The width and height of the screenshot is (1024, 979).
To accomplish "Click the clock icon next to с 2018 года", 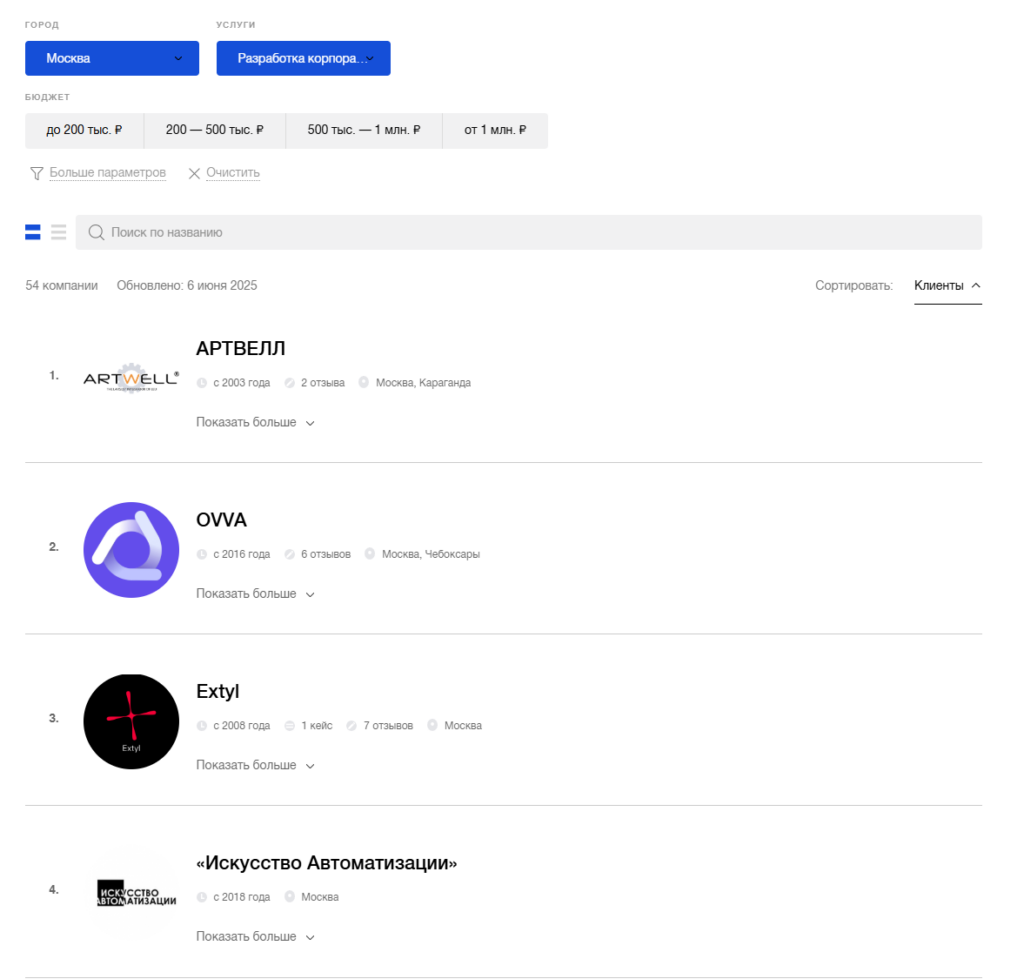I will click(202, 897).
